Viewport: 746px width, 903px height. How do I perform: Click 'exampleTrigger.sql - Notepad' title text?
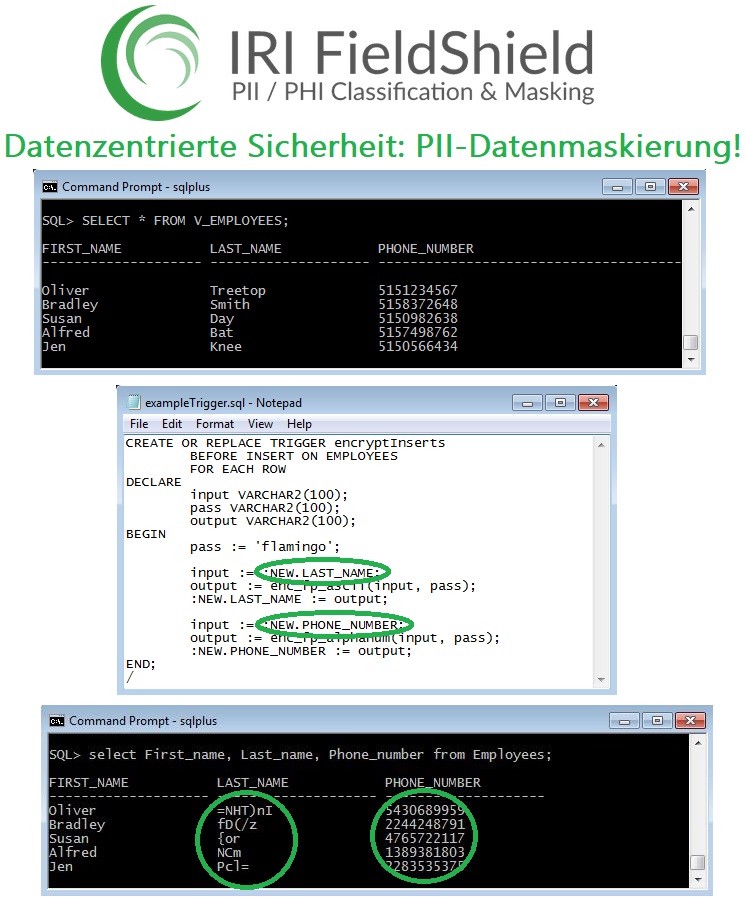pyautogui.click(x=223, y=403)
